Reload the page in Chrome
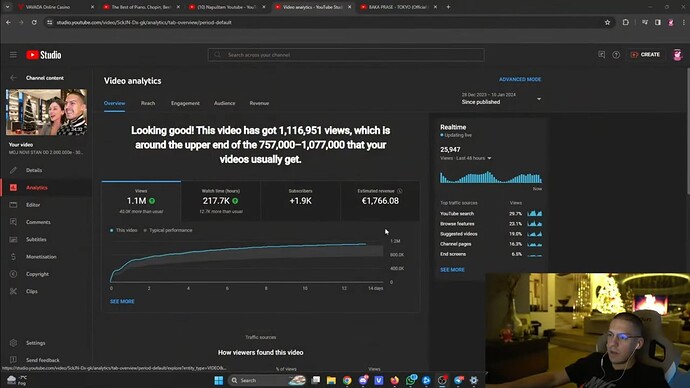The image size is (690, 388). pos(34,22)
